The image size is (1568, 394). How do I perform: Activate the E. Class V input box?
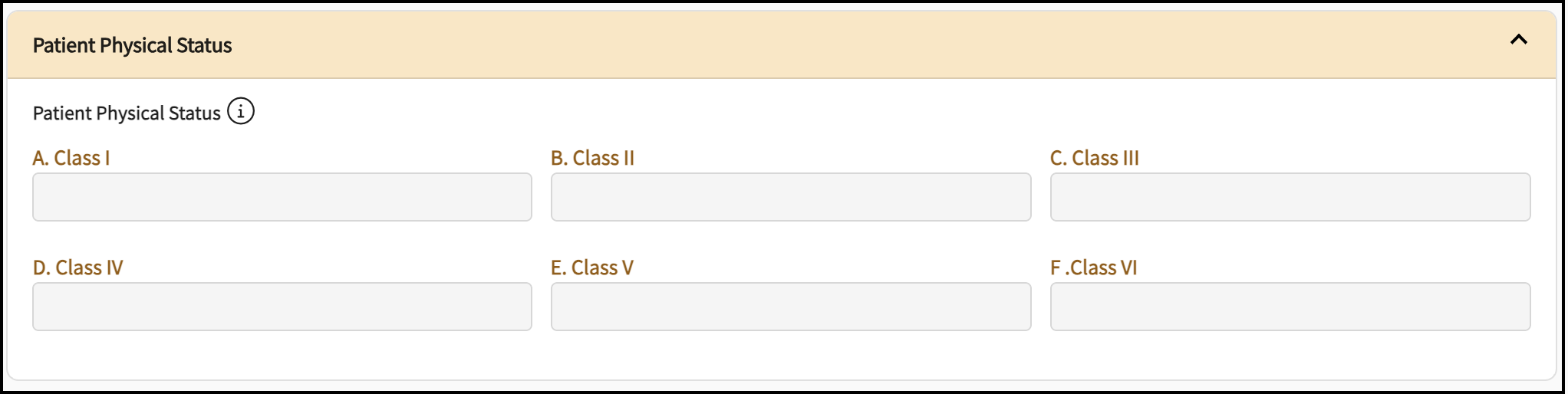pos(790,307)
